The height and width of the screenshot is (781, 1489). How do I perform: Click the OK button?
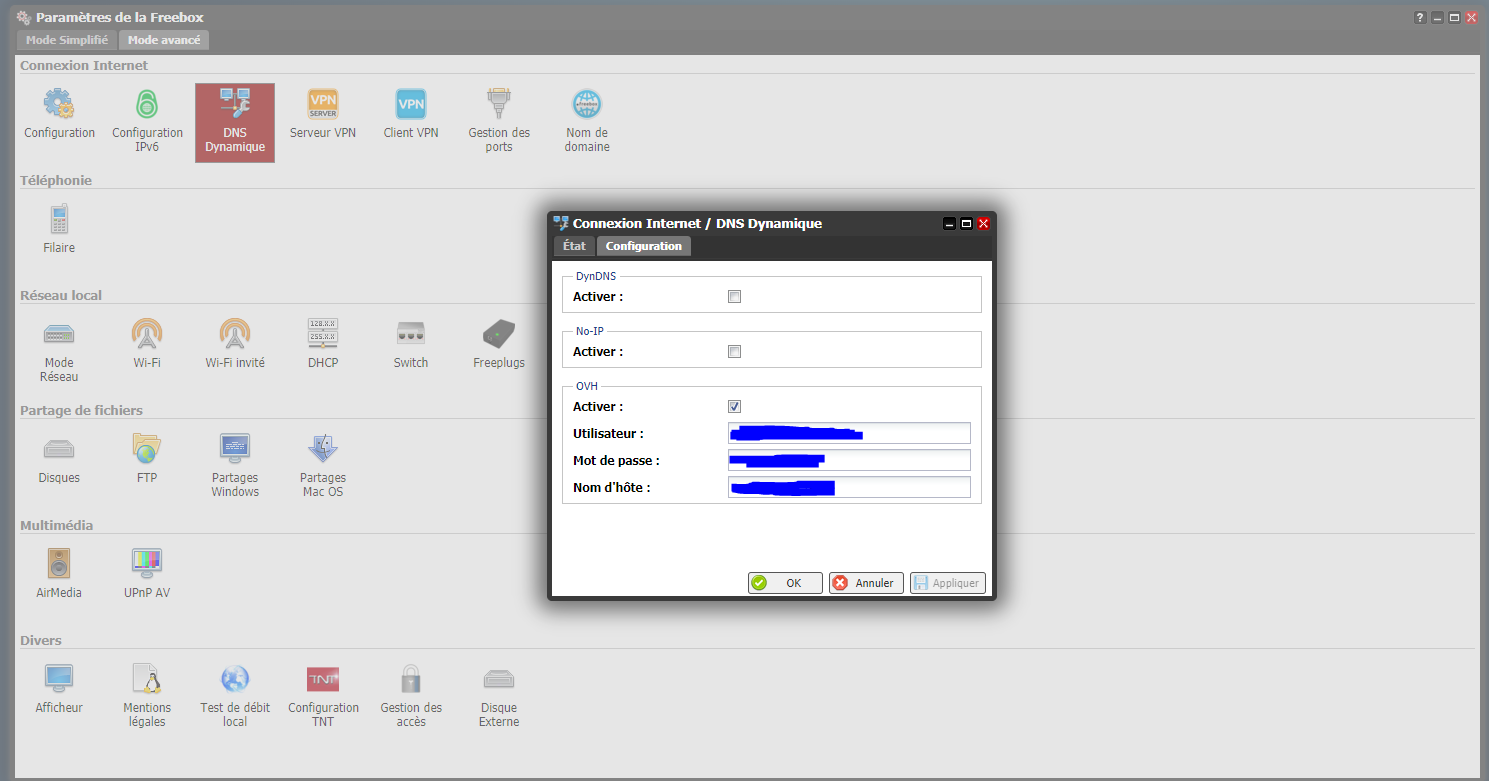(785, 583)
